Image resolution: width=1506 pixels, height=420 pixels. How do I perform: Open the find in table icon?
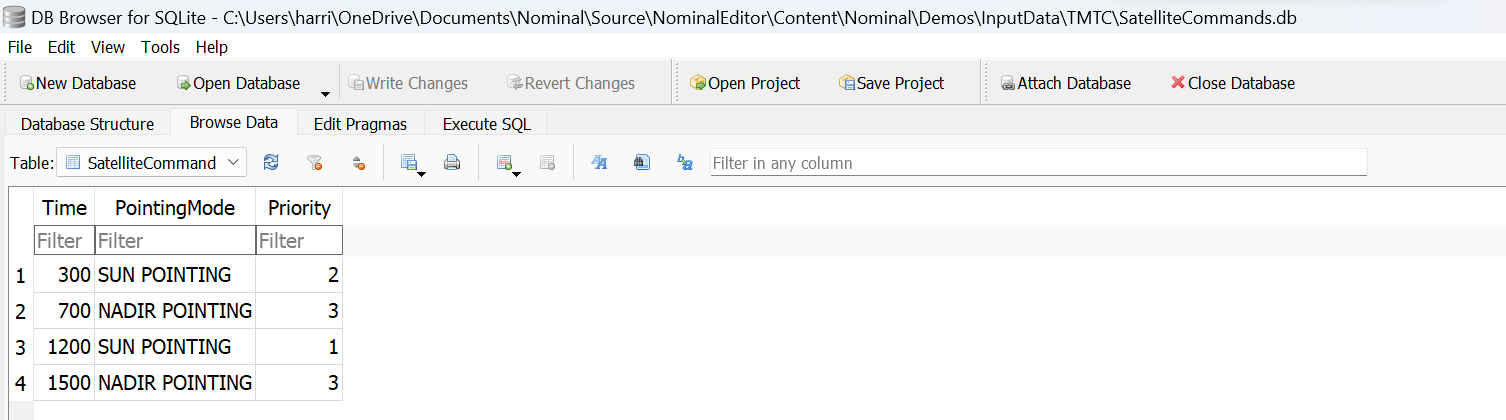(x=642, y=163)
